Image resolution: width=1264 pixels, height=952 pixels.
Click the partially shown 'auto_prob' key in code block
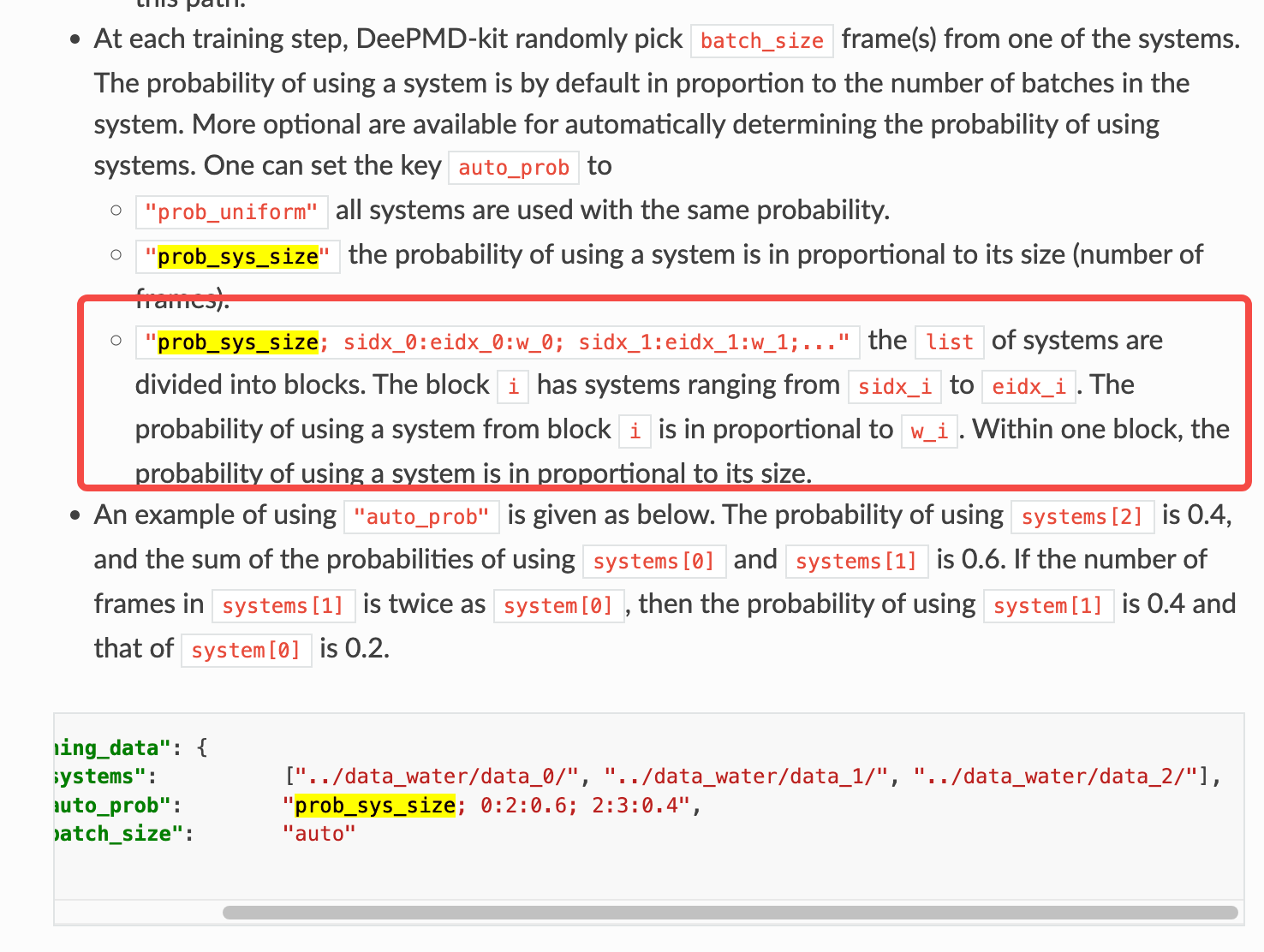(x=111, y=806)
